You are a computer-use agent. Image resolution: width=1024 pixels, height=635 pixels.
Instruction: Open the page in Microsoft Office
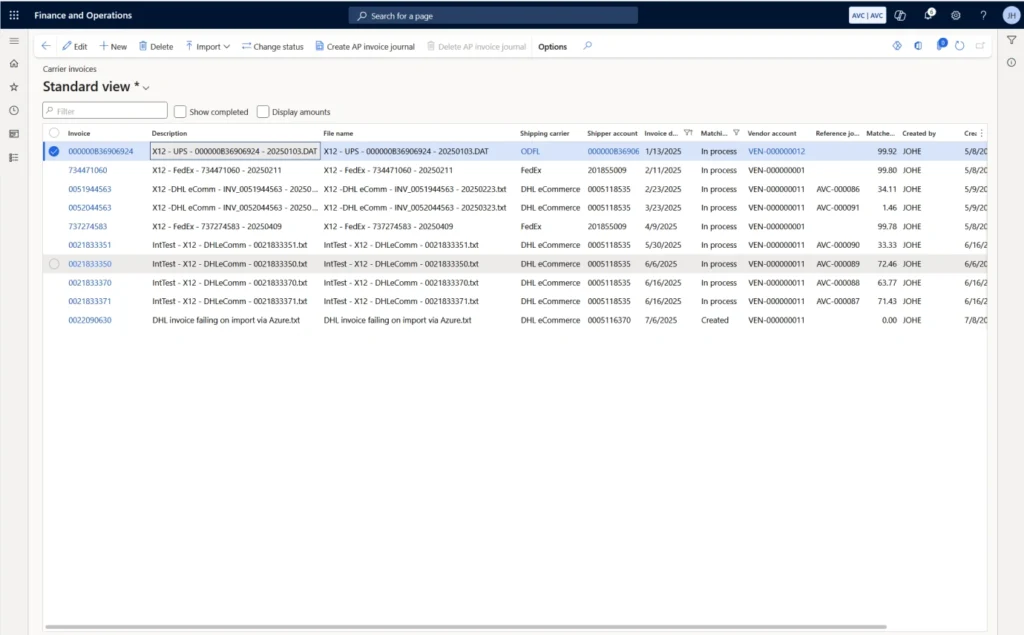pyautogui.click(x=918, y=46)
